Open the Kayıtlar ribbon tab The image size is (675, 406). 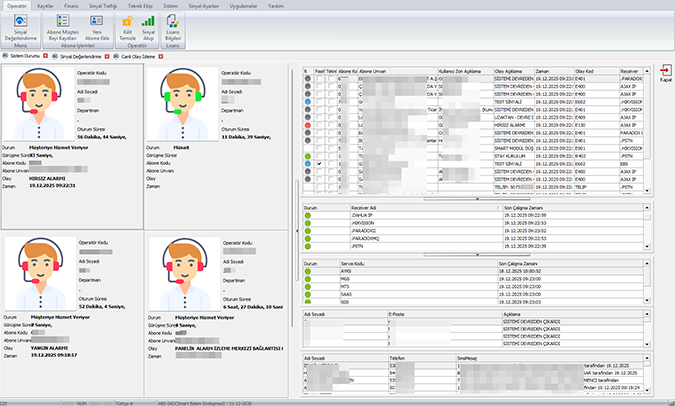(x=44, y=5)
